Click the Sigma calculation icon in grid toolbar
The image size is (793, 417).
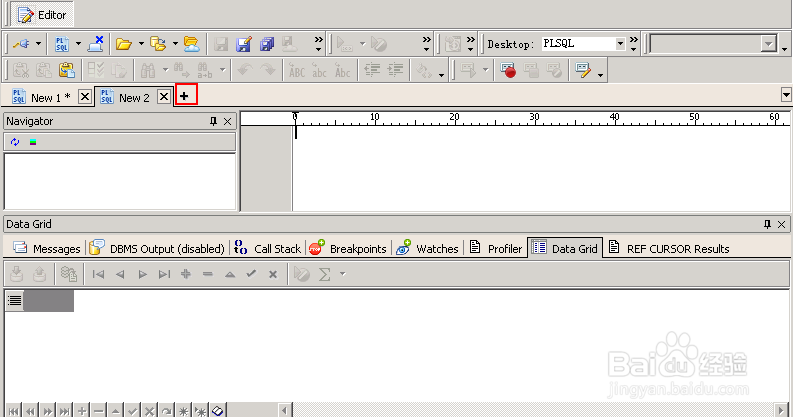pos(324,274)
